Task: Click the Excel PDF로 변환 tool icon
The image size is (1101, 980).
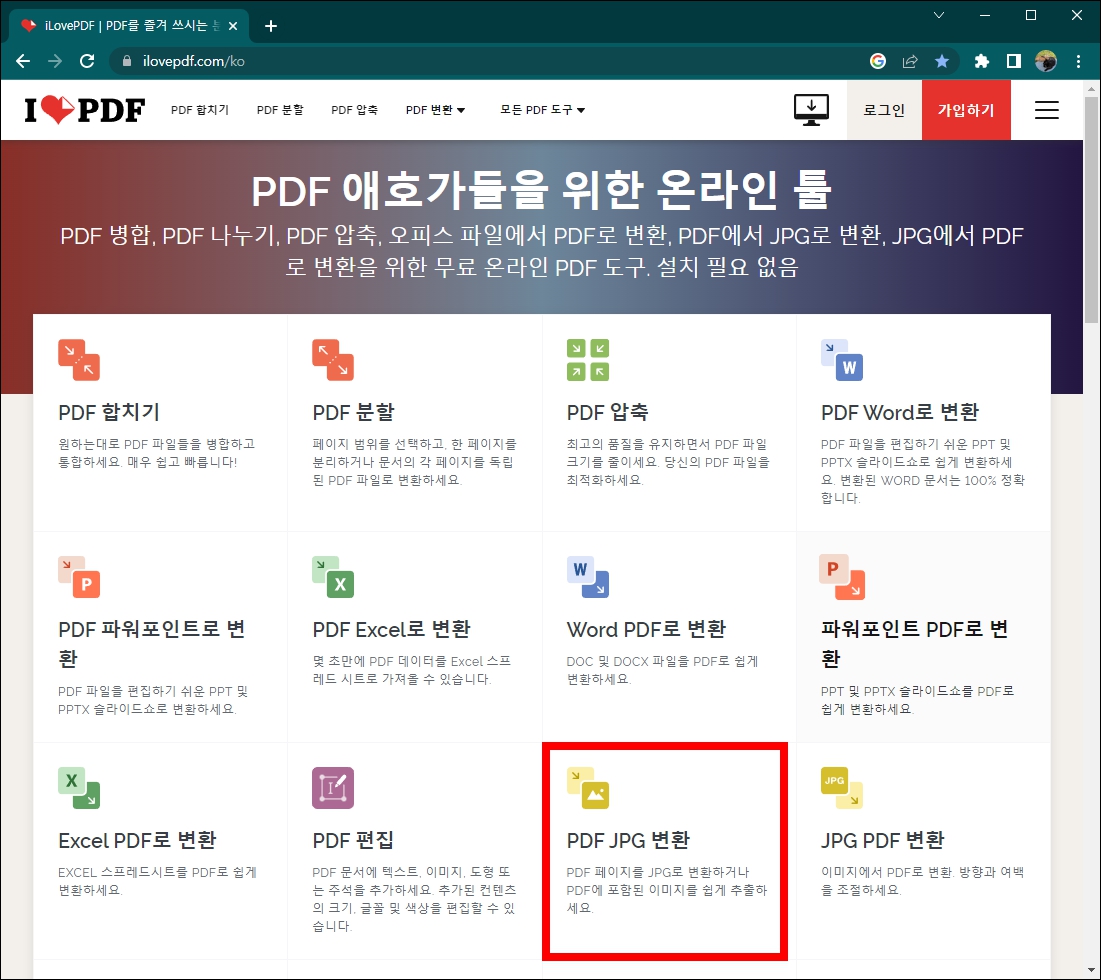Action: pos(79,787)
